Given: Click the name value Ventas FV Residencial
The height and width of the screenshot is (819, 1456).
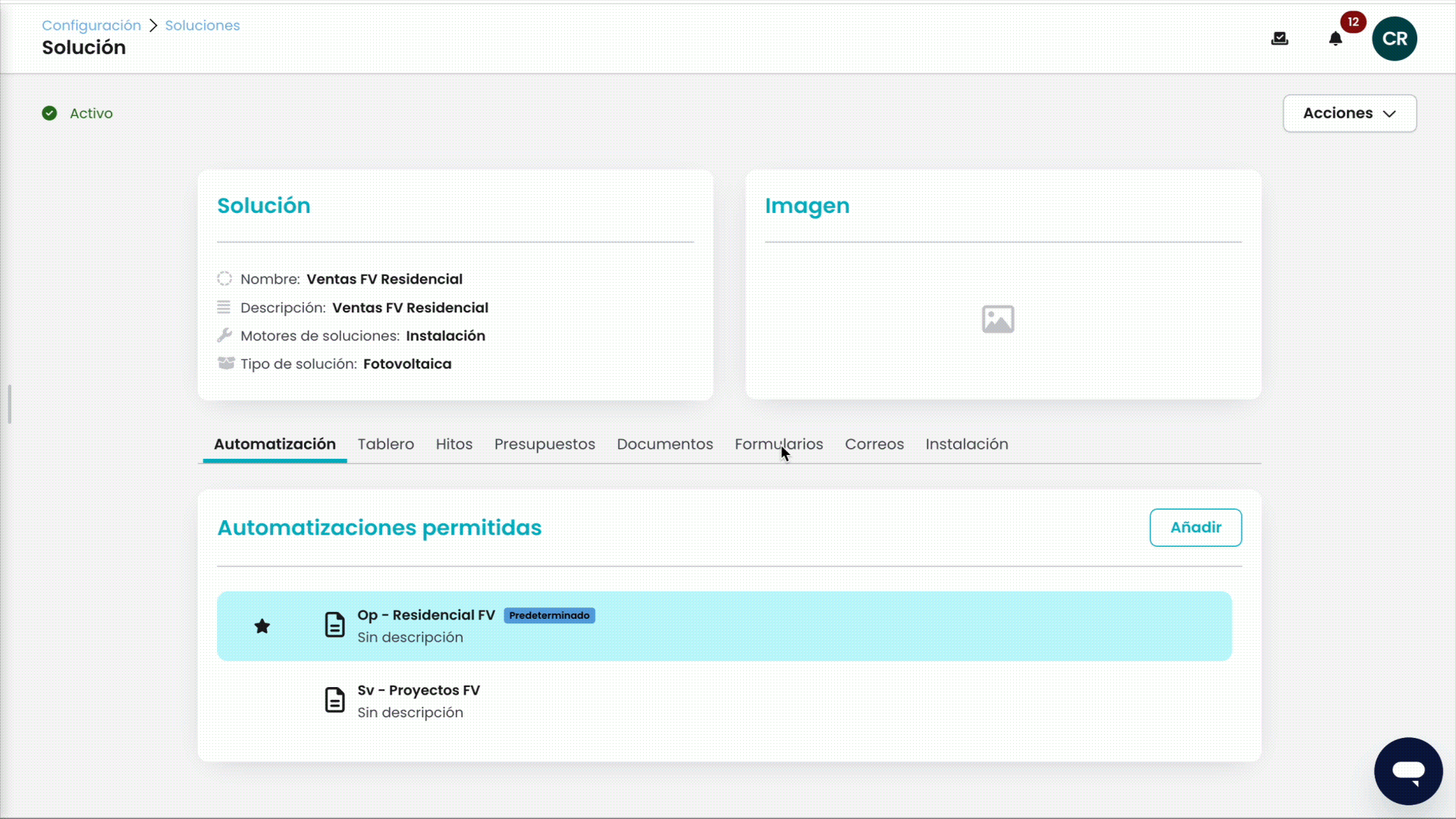Looking at the screenshot, I should (x=384, y=279).
